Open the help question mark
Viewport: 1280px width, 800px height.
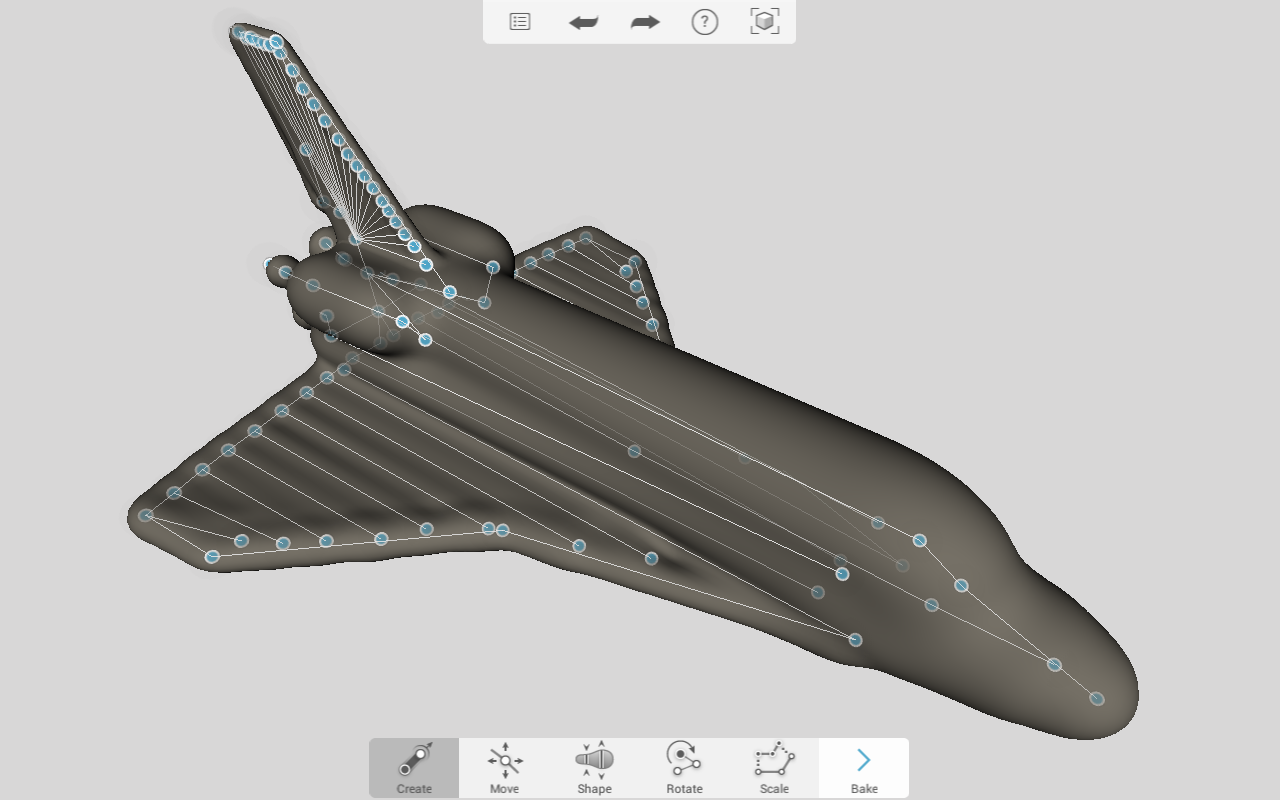click(x=705, y=22)
